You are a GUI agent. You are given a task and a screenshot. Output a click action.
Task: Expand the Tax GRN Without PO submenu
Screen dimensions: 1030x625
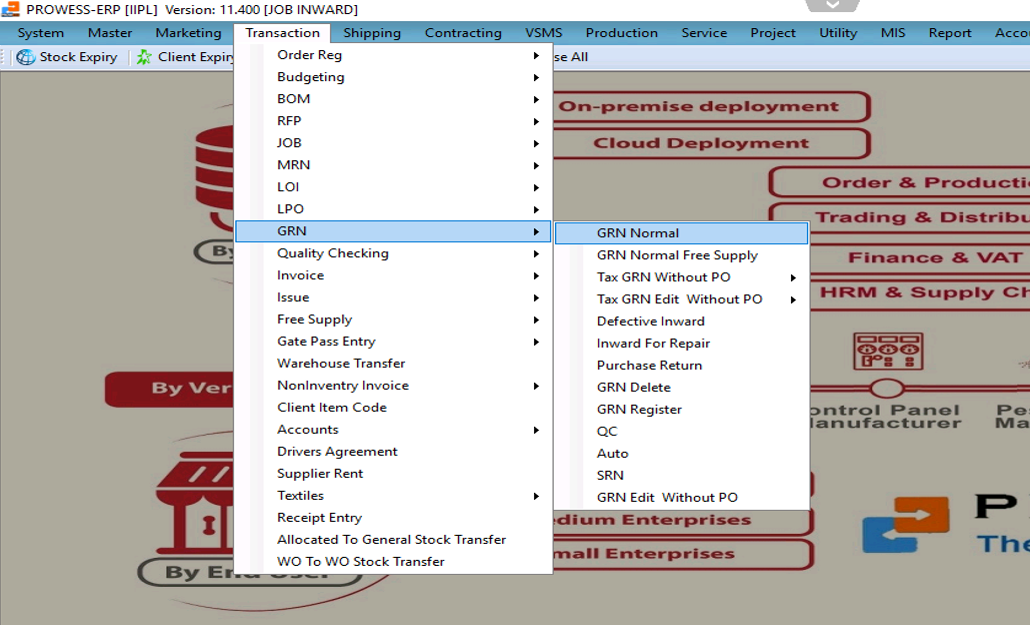tap(663, 277)
